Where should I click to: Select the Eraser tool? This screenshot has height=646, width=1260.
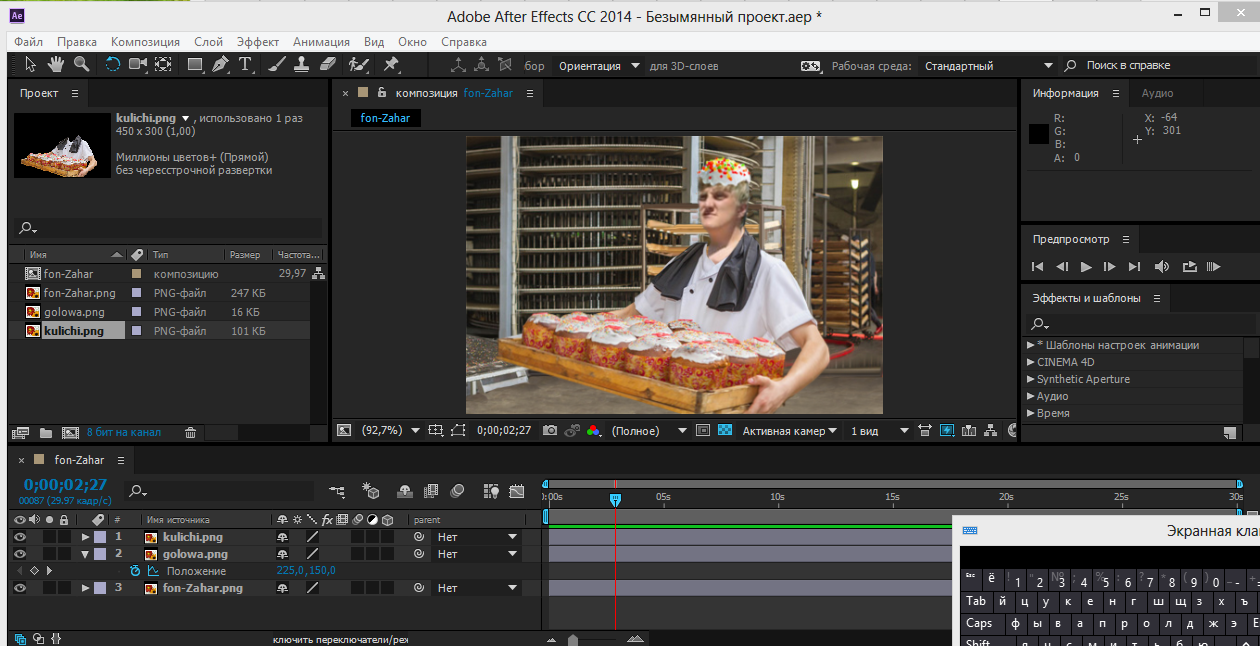coord(329,65)
